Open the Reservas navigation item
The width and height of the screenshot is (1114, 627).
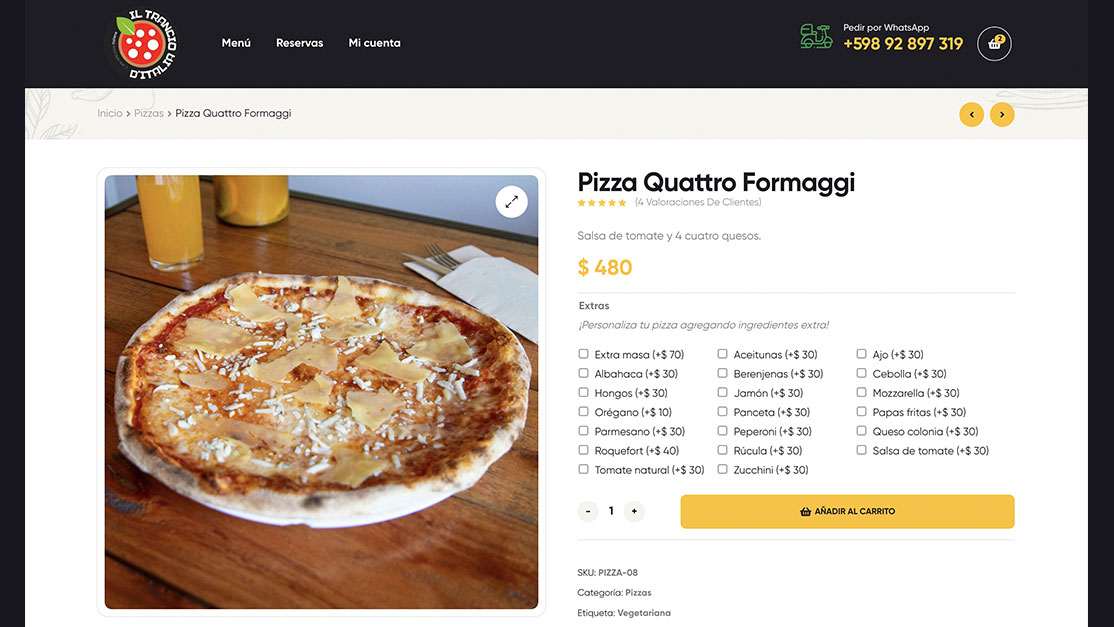point(299,43)
